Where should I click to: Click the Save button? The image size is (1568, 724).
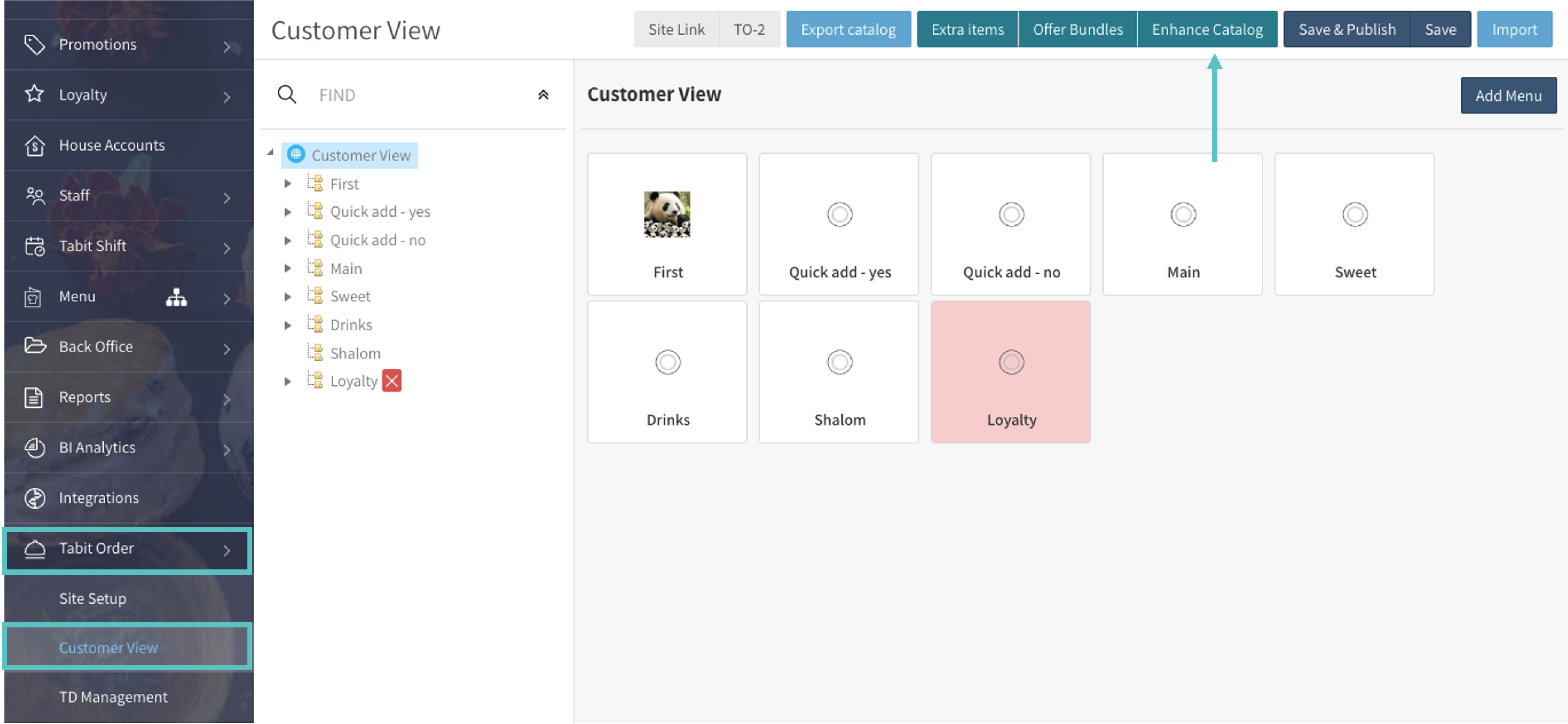click(x=1440, y=29)
